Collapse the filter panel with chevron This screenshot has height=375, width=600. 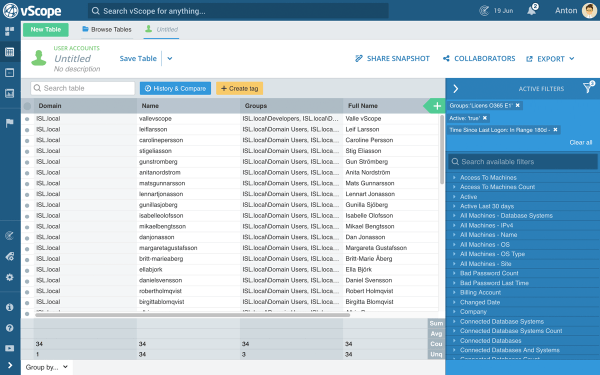click(456, 89)
